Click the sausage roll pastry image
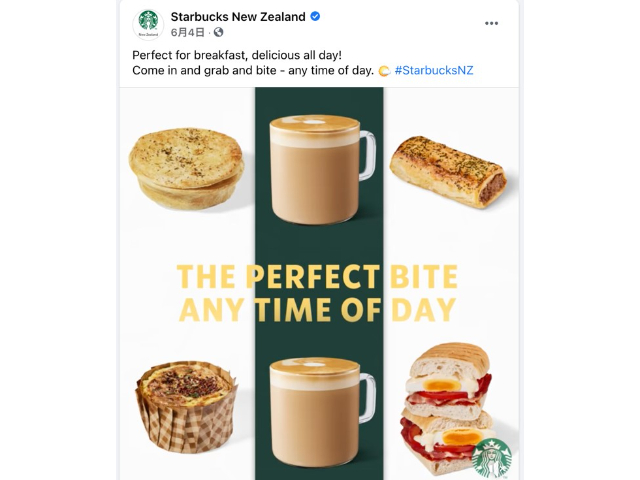Screen dimensions: 640x480 448,172
